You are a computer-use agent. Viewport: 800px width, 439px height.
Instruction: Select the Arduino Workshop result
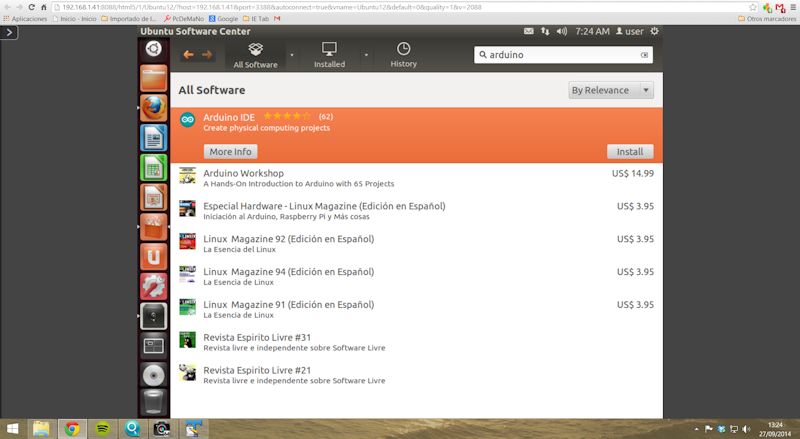click(x=416, y=178)
